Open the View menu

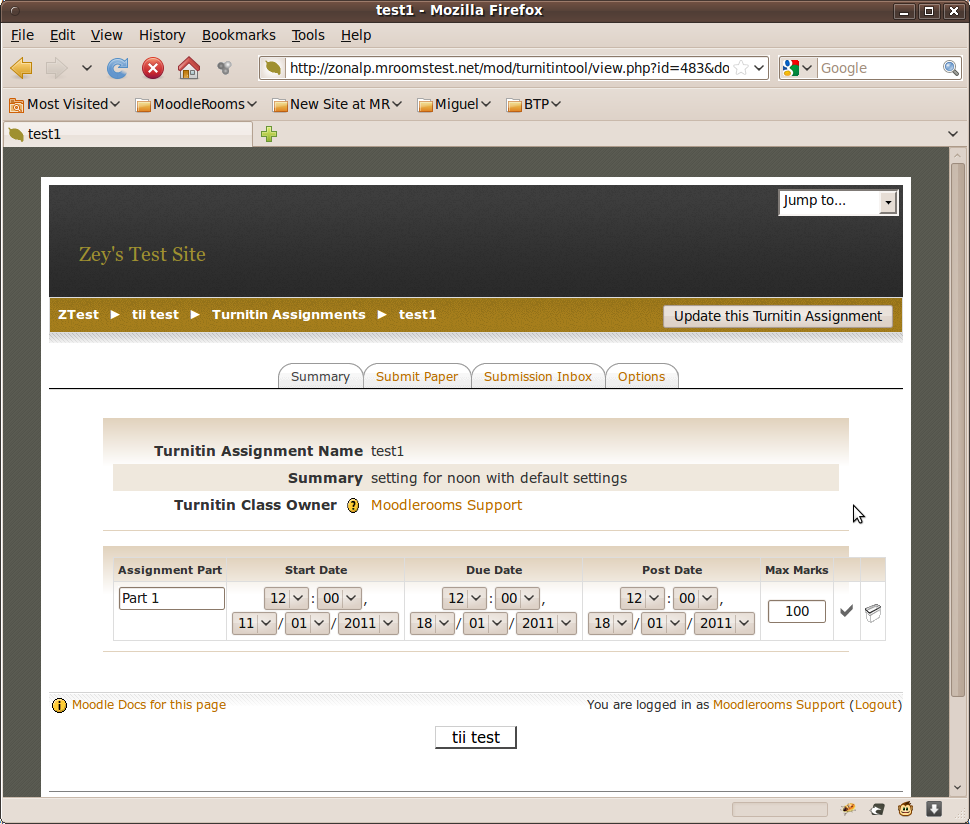pyautogui.click(x=106, y=35)
